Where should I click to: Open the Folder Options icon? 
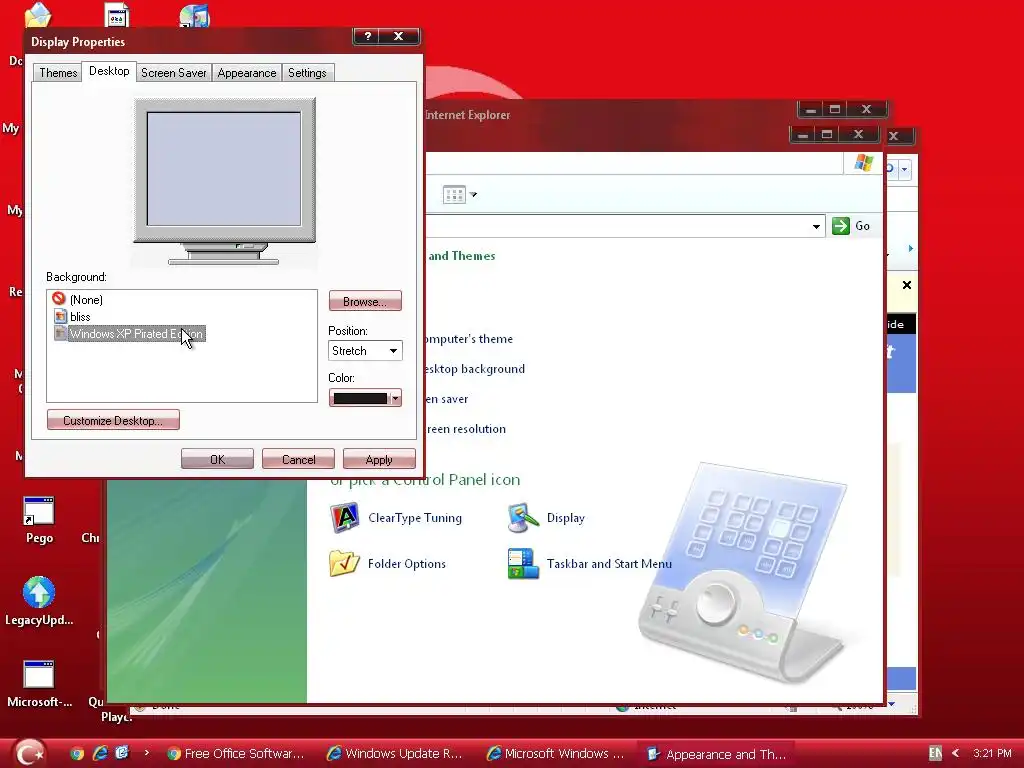[344, 563]
